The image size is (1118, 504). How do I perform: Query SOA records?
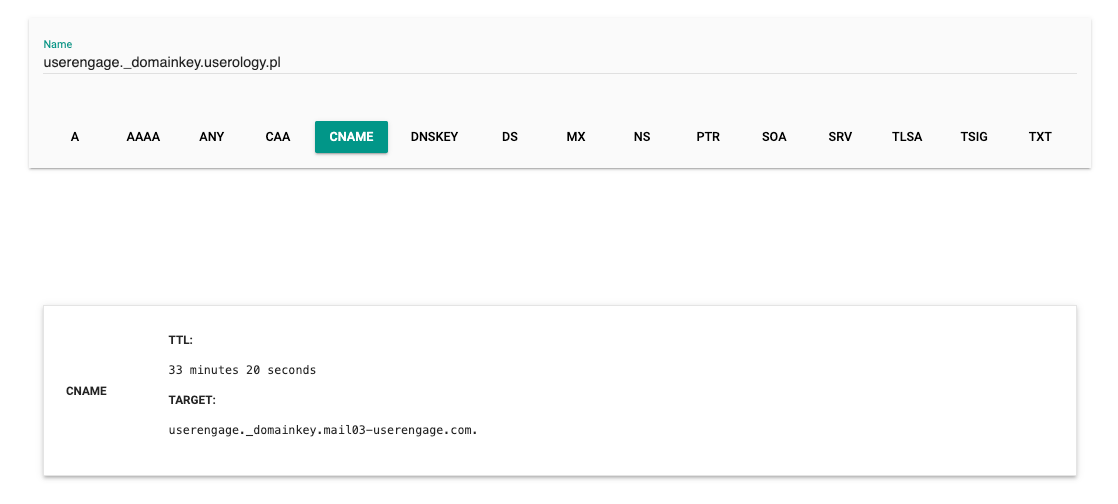pyautogui.click(x=774, y=137)
